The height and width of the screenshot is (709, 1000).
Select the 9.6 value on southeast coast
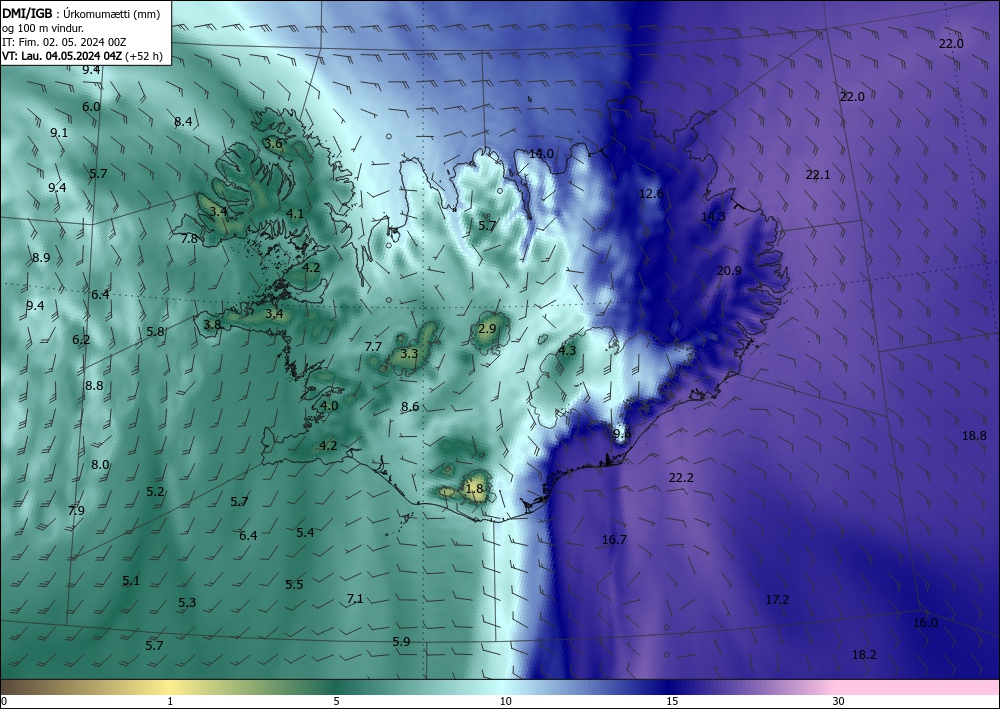click(622, 433)
